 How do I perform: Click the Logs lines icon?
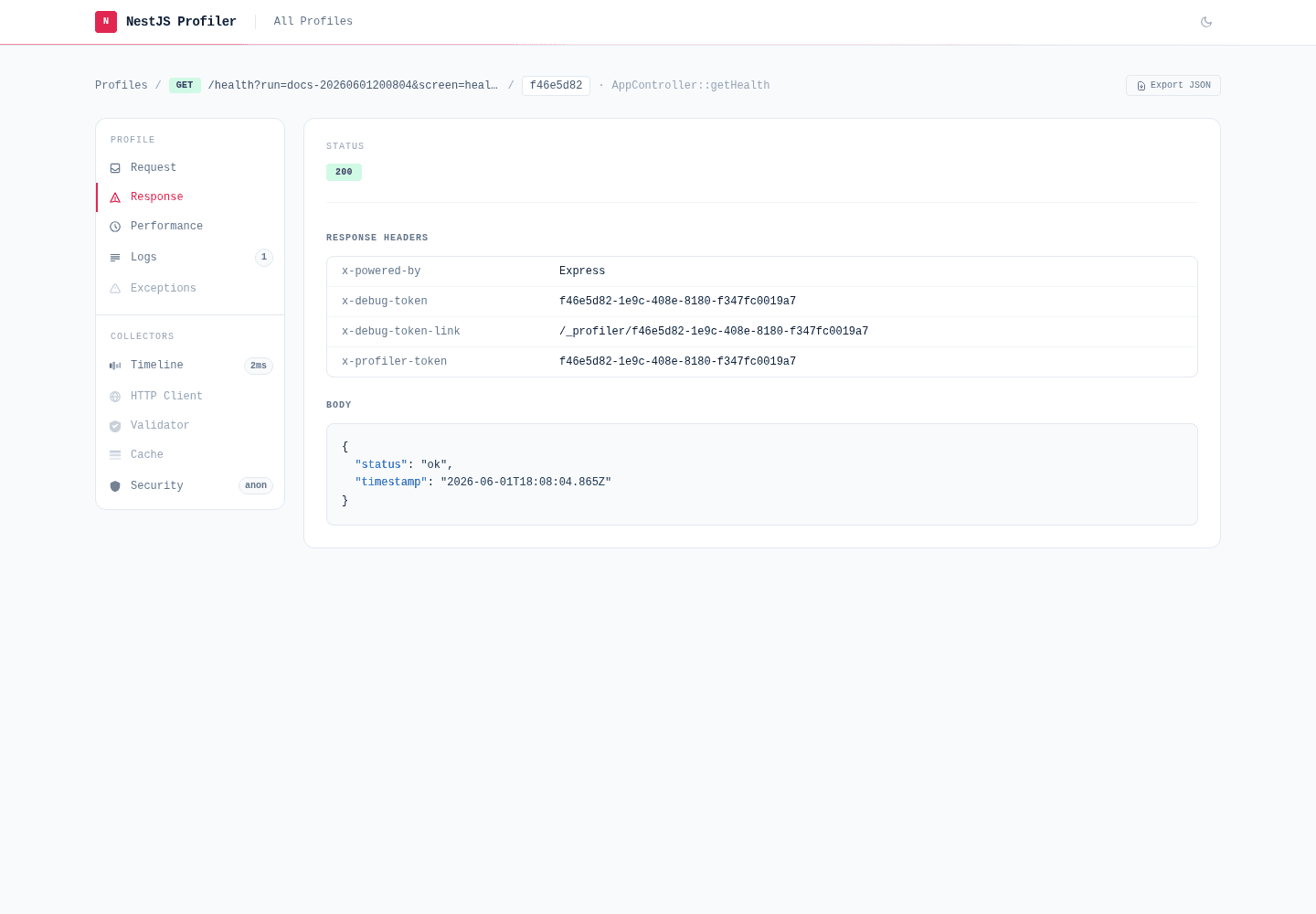[x=115, y=258]
